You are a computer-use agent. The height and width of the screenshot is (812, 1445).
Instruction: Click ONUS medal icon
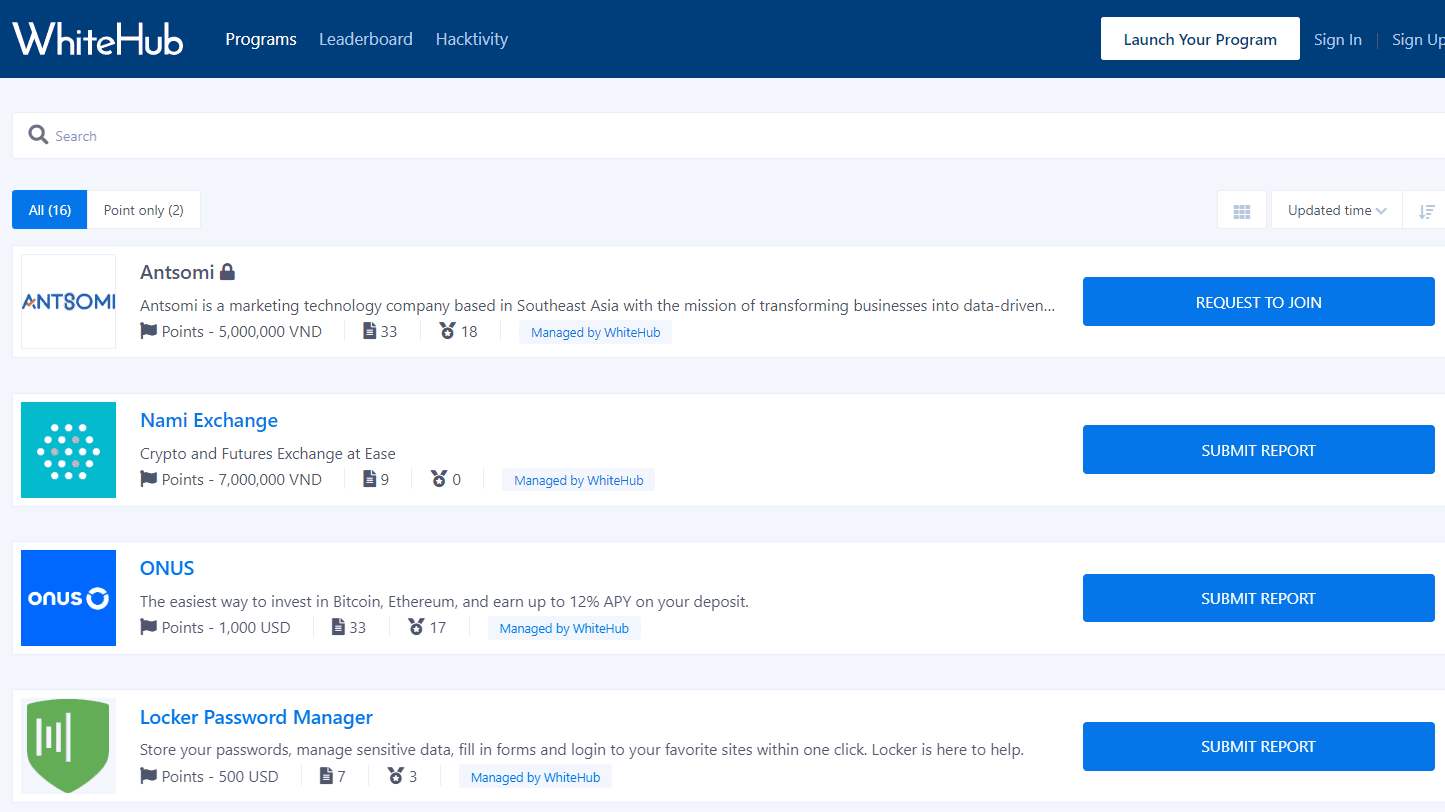click(x=416, y=627)
